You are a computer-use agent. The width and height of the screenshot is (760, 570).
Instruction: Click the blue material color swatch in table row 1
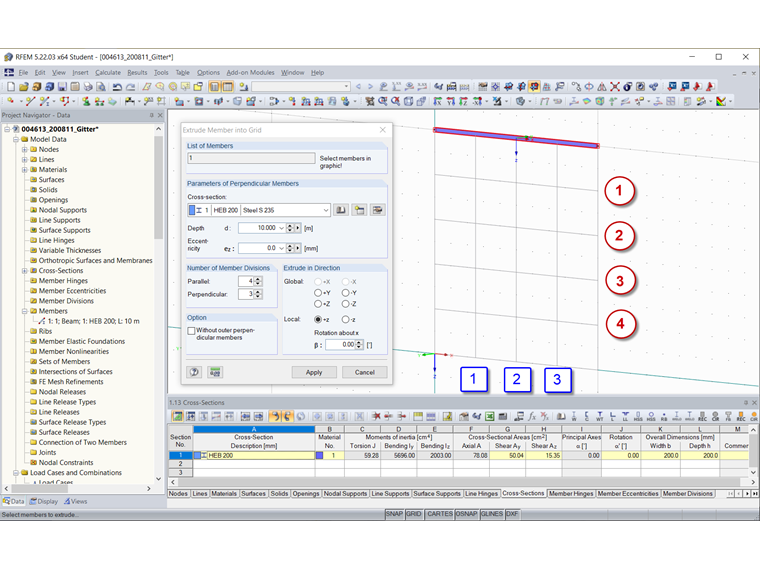coord(319,456)
